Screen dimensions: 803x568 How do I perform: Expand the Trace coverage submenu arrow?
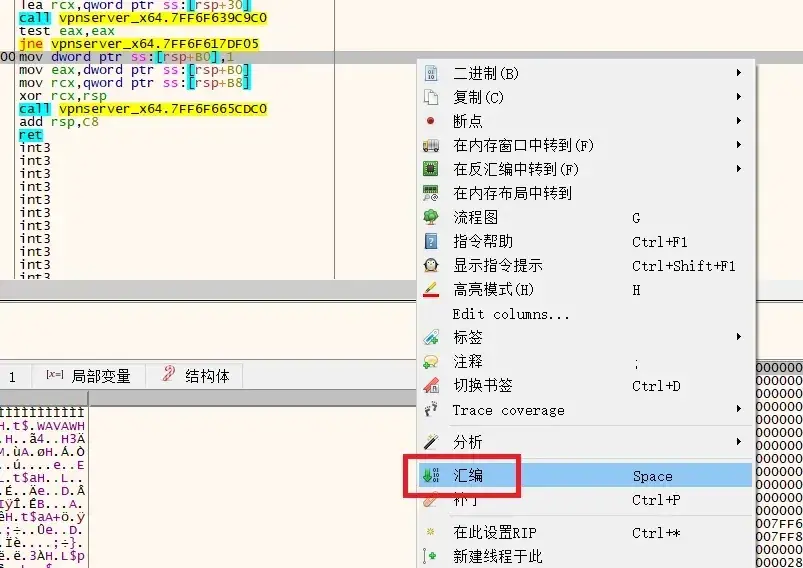[x=739, y=410]
